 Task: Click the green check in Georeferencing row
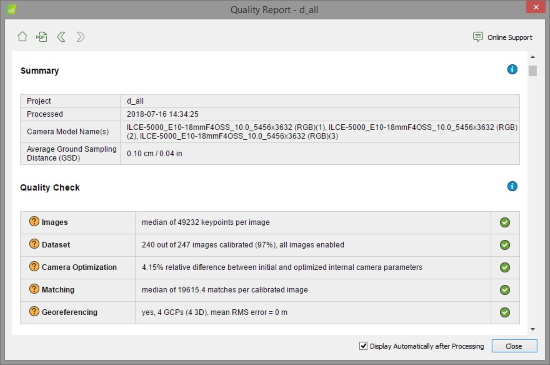pos(505,312)
